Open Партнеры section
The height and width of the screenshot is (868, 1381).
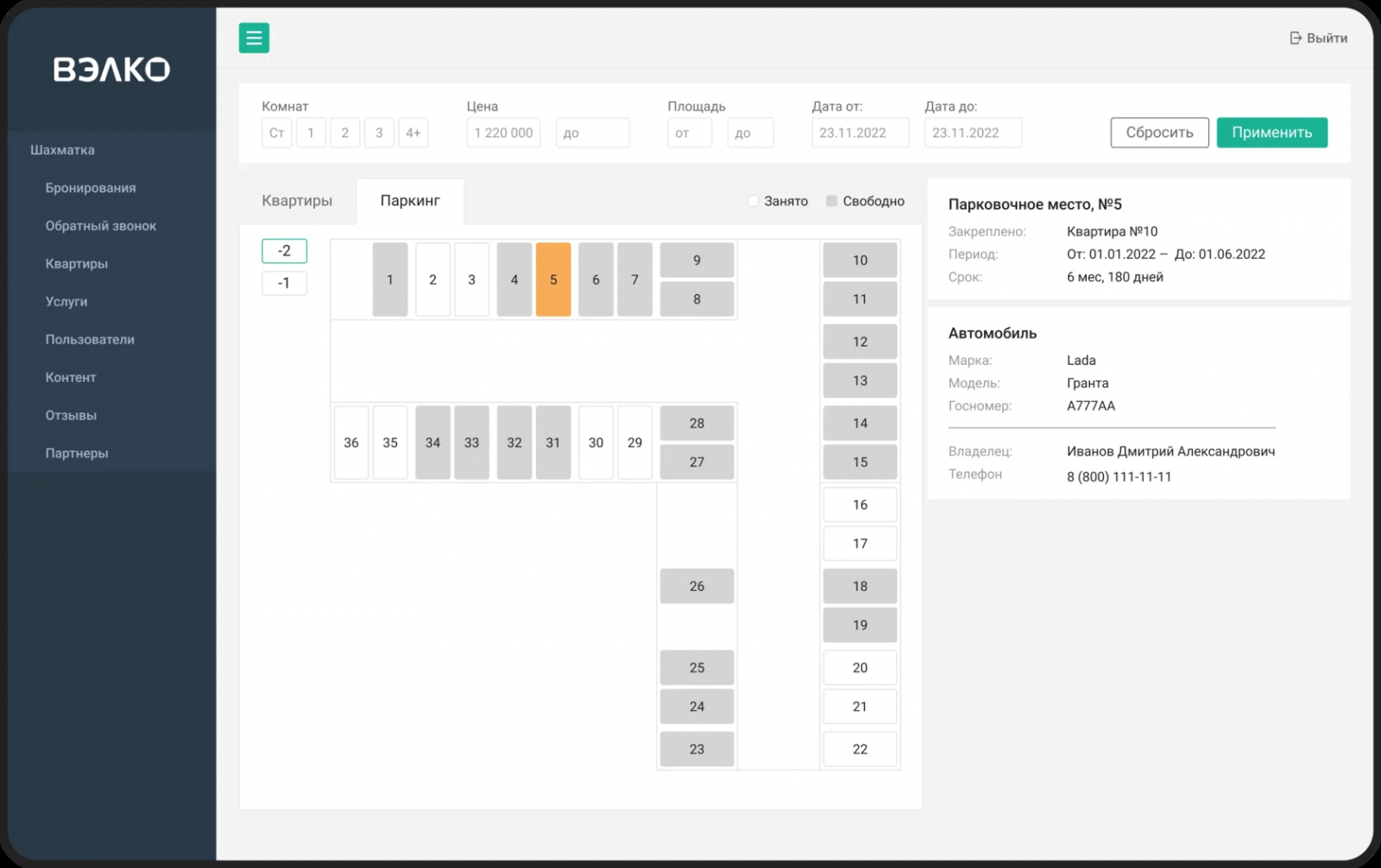pos(77,454)
